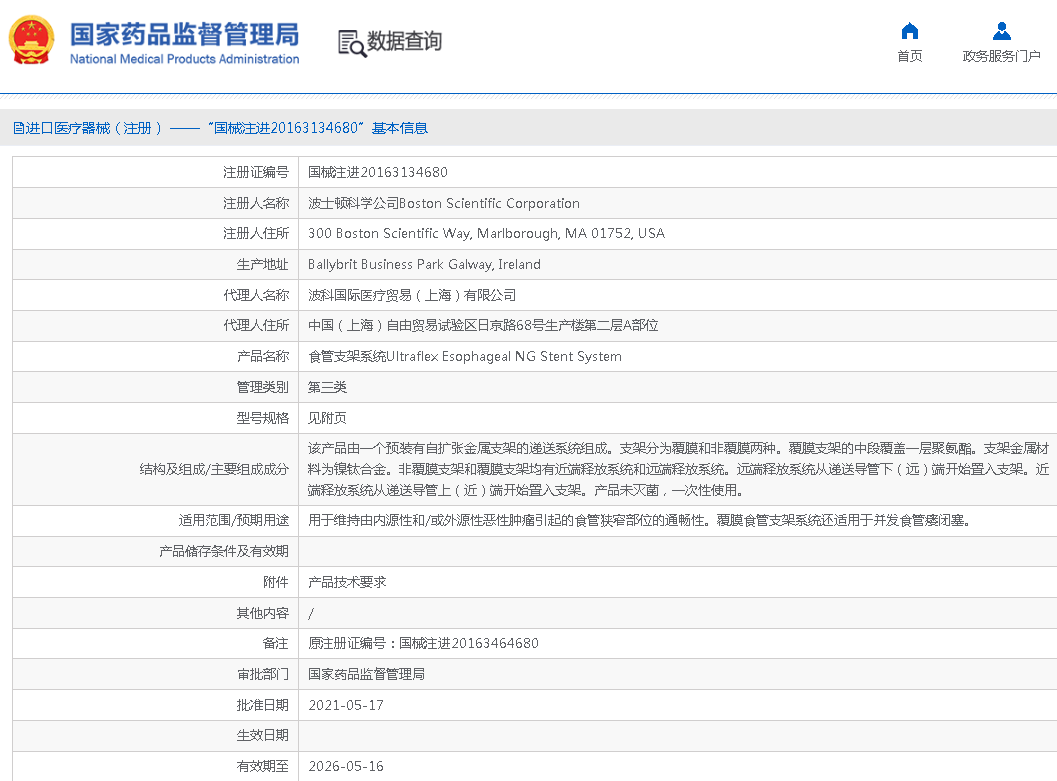Image resolution: width=1057 pixels, height=781 pixels.
Task: Open the 国家药品监督管理局 site title
Action: tap(184, 34)
